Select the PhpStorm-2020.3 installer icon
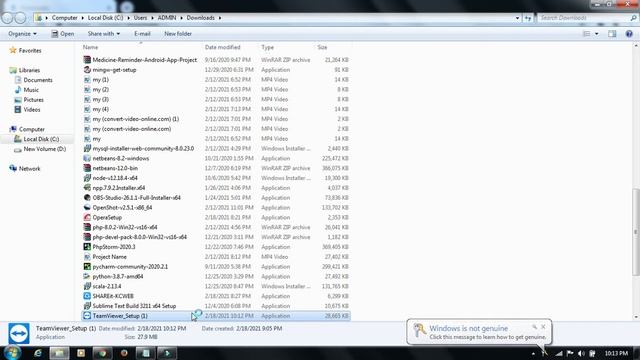The height and width of the screenshot is (360, 640). coord(87,247)
